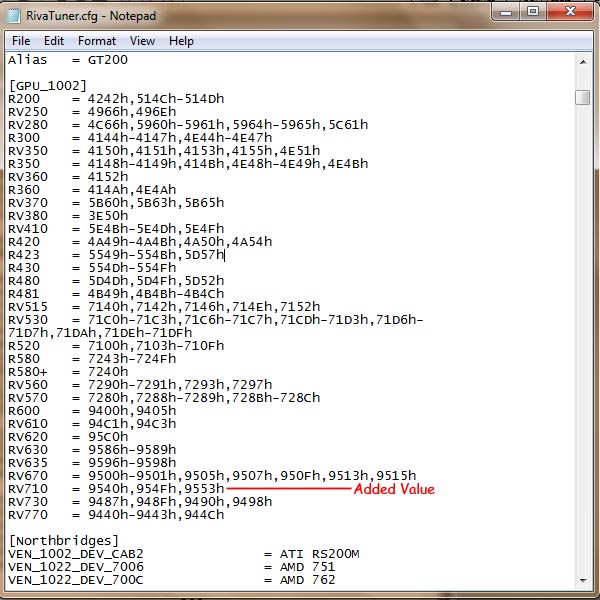600x600 pixels.
Task: Click the 'R580+ = 7240h' line
Action: pyautogui.click(x=68, y=372)
